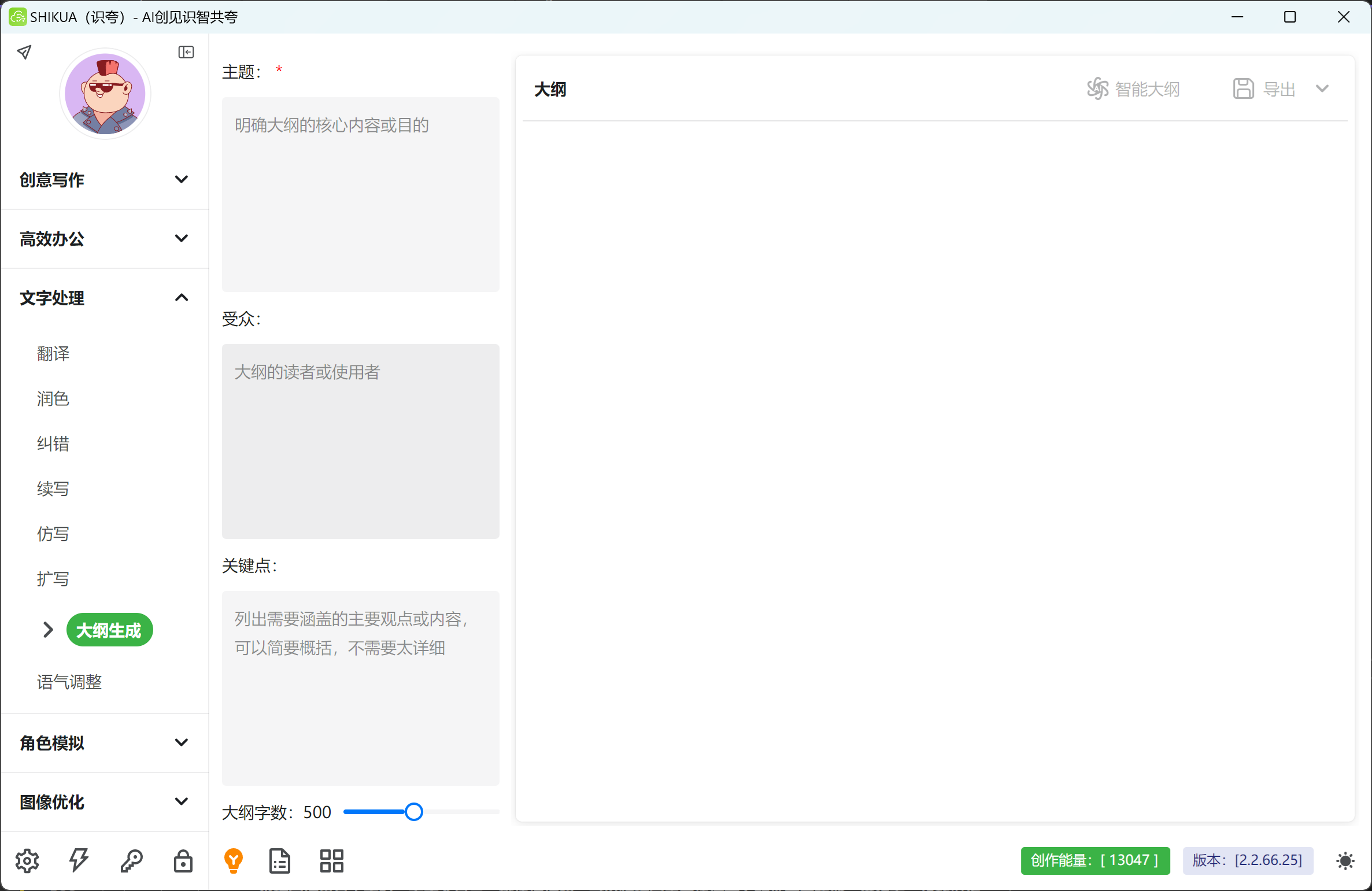Maximize the SHIKUA window

click(1290, 17)
